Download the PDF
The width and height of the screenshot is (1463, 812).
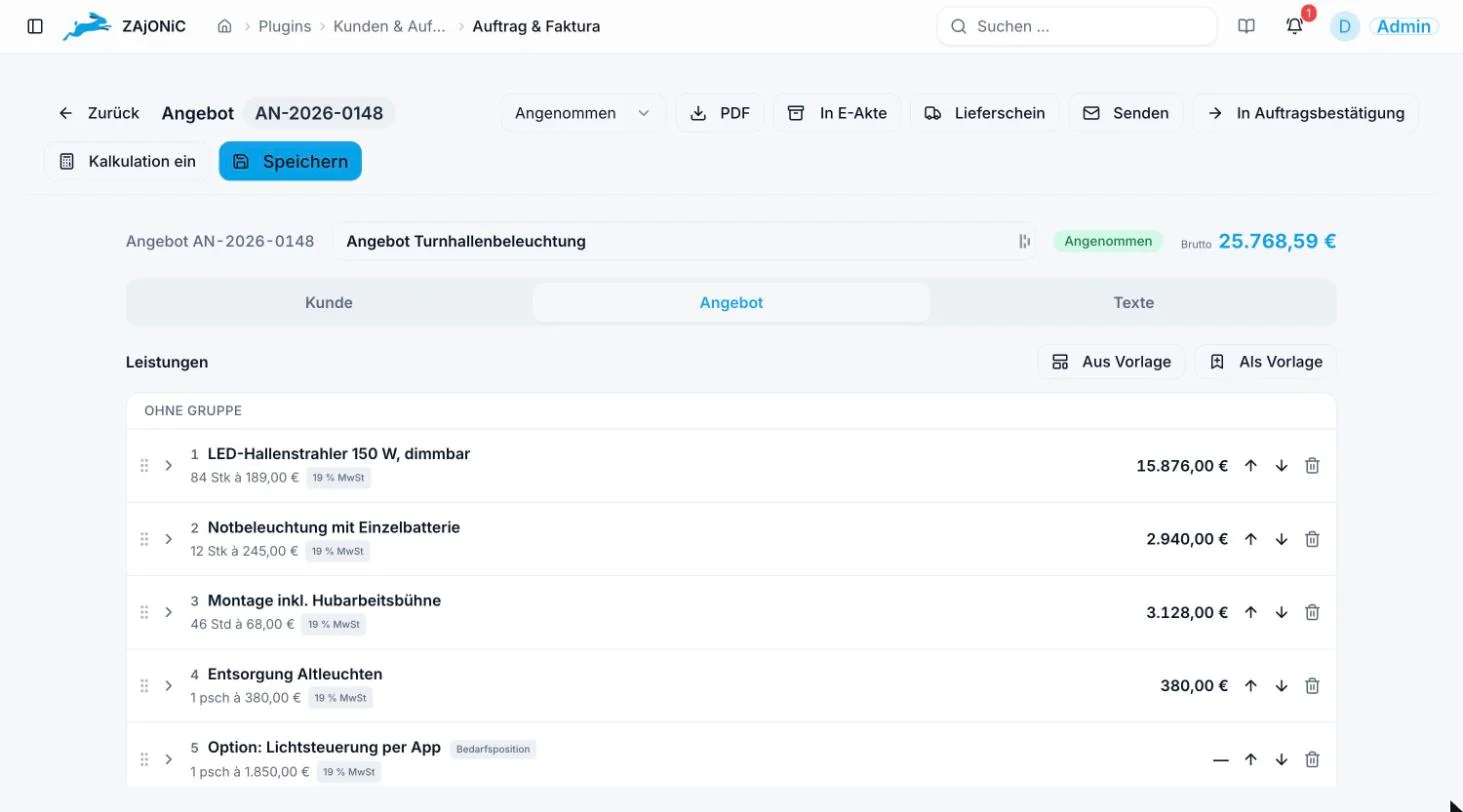[720, 113]
